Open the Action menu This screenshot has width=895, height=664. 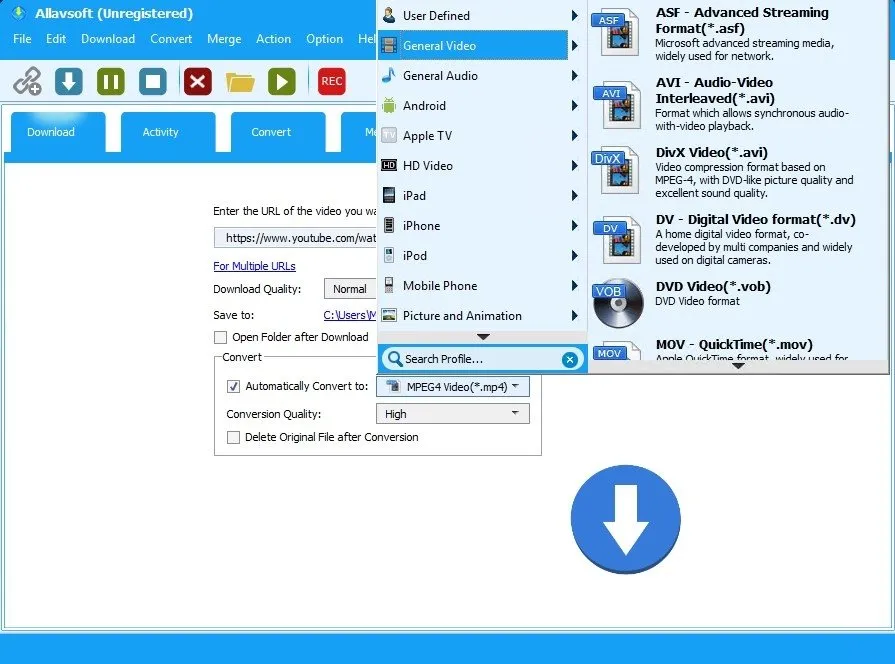tap(273, 39)
